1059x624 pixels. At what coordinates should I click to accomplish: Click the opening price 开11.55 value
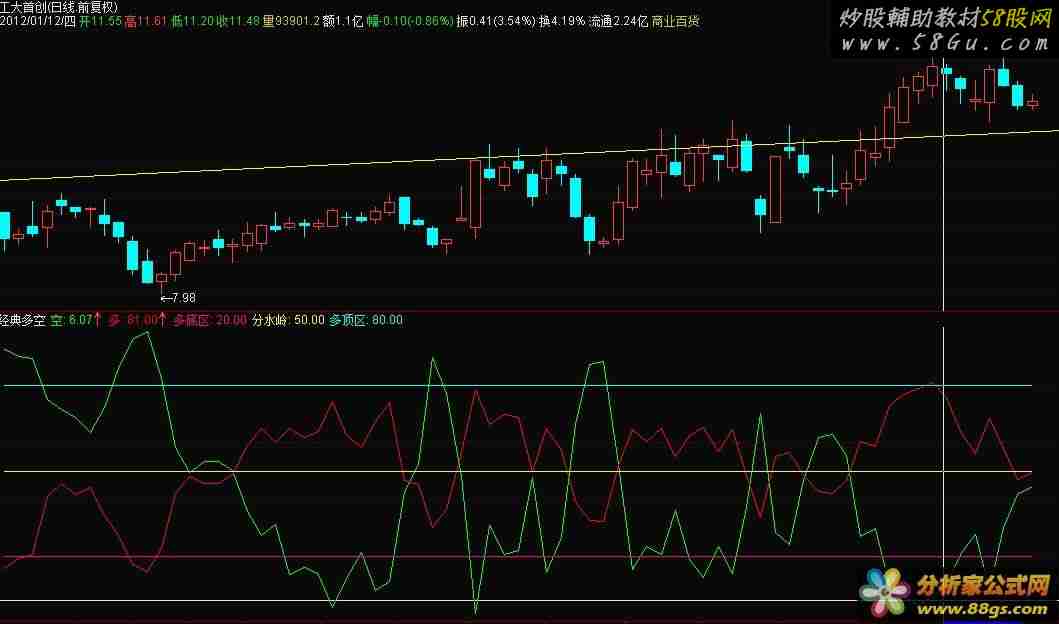[101, 21]
